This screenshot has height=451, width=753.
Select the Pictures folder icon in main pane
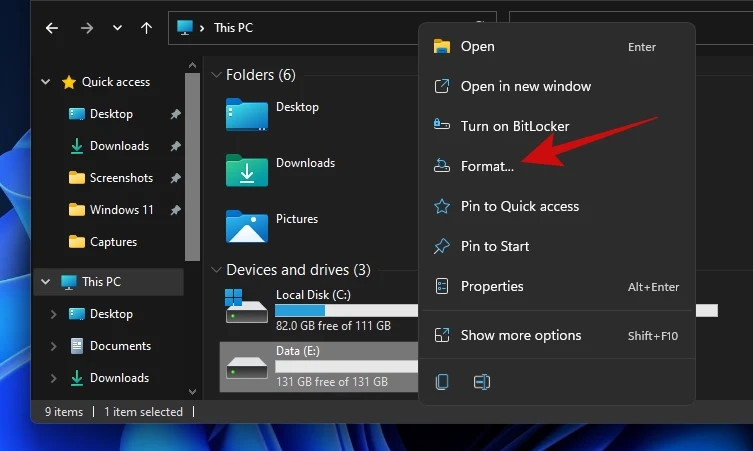click(247, 226)
